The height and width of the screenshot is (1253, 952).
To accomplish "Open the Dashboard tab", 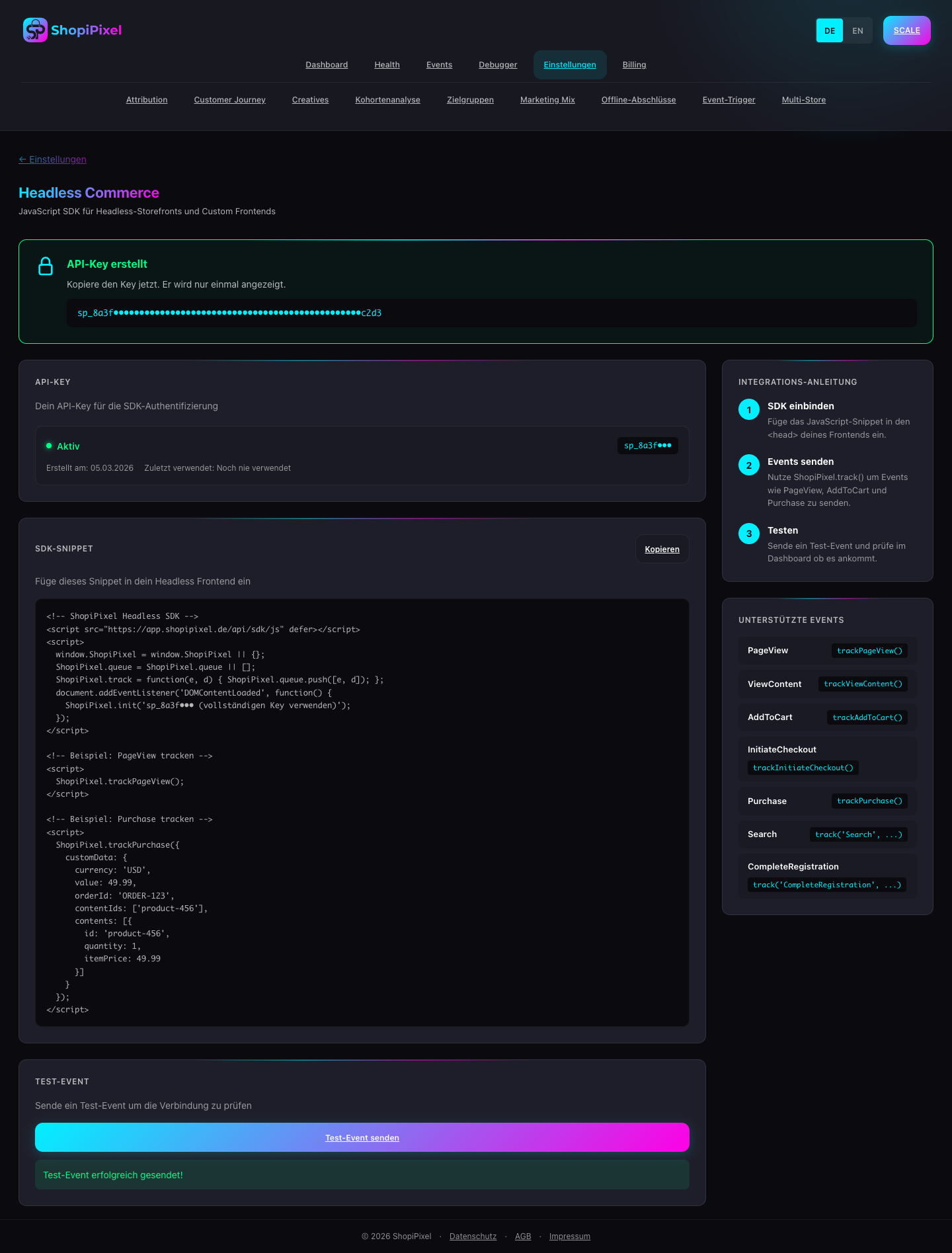I will (327, 65).
